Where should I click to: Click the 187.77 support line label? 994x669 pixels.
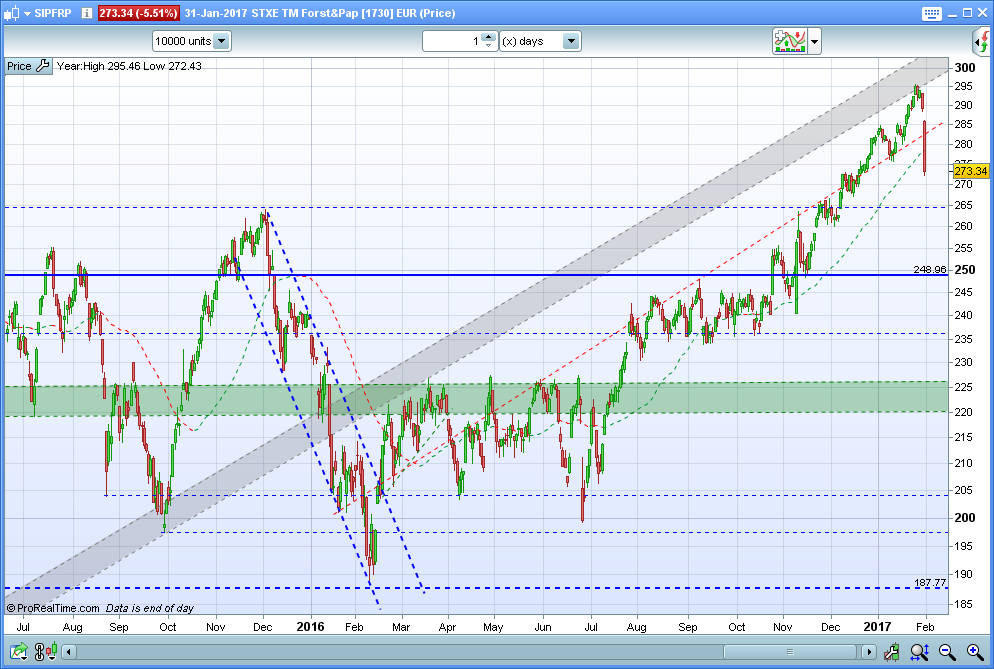click(930, 582)
